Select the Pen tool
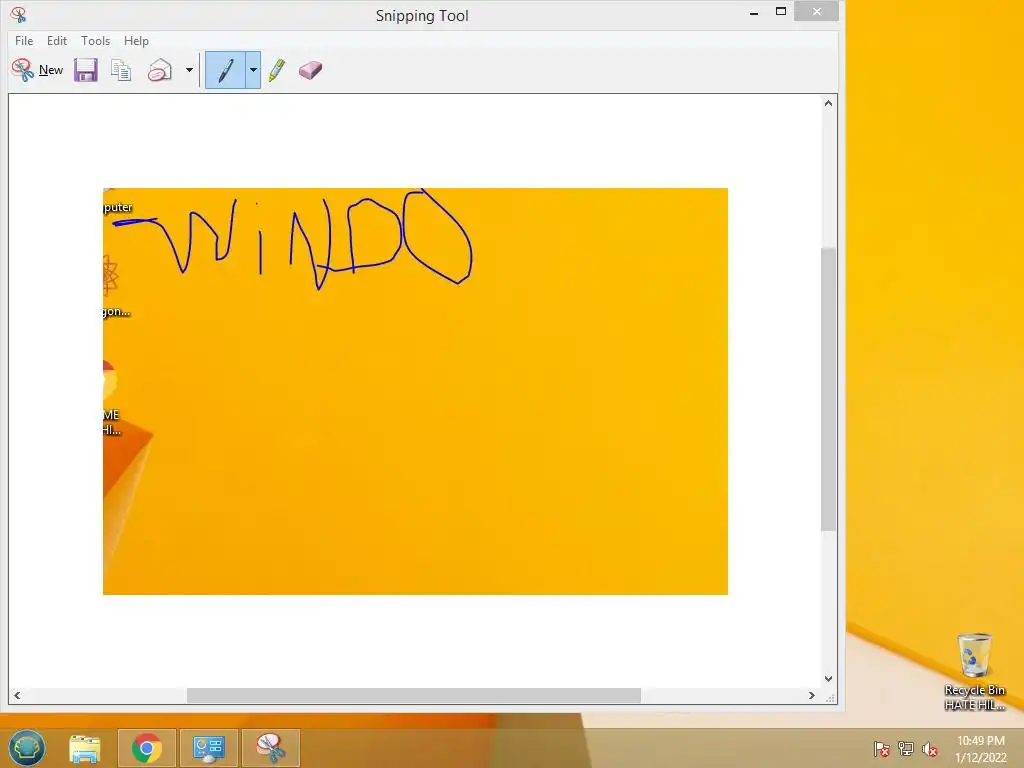Screen dimensions: 1024x768 click(225, 70)
